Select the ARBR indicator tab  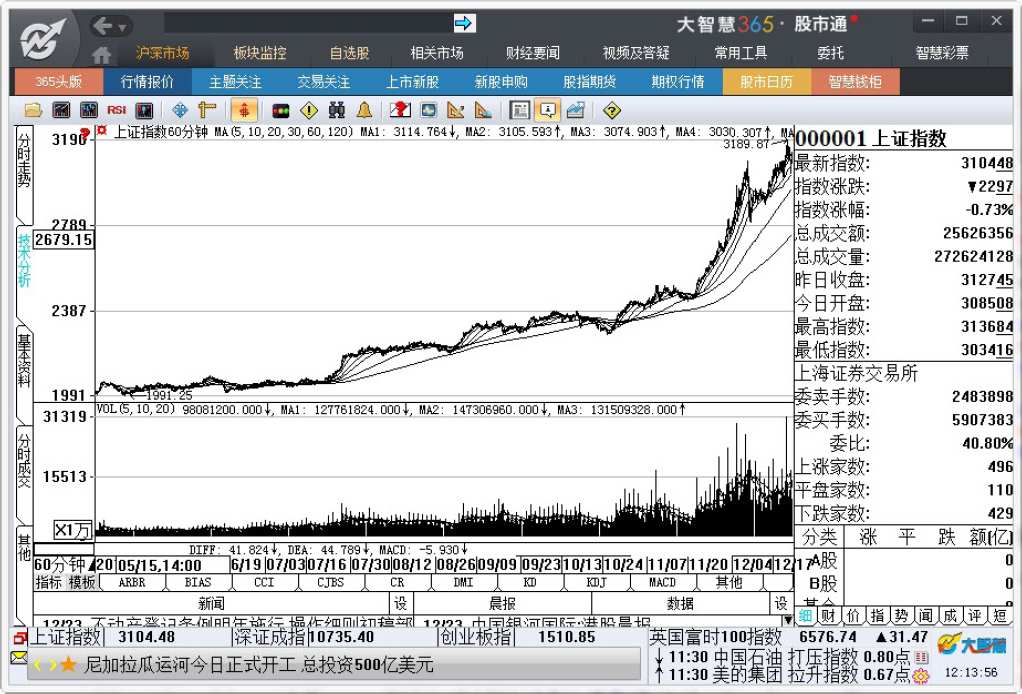(x=132, y=583)
